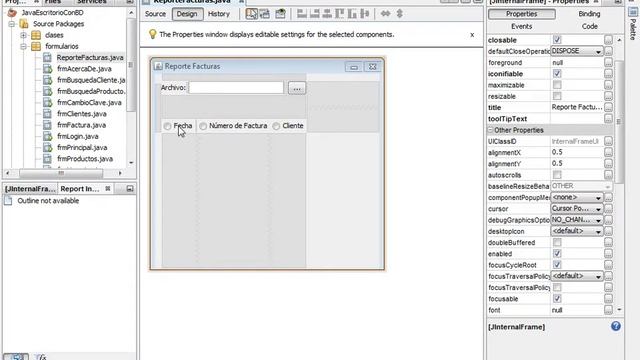The height and width of the screenshot is (360, 640).
Task: Collapse the Other Properties section
Action: [x=491, y=130]
